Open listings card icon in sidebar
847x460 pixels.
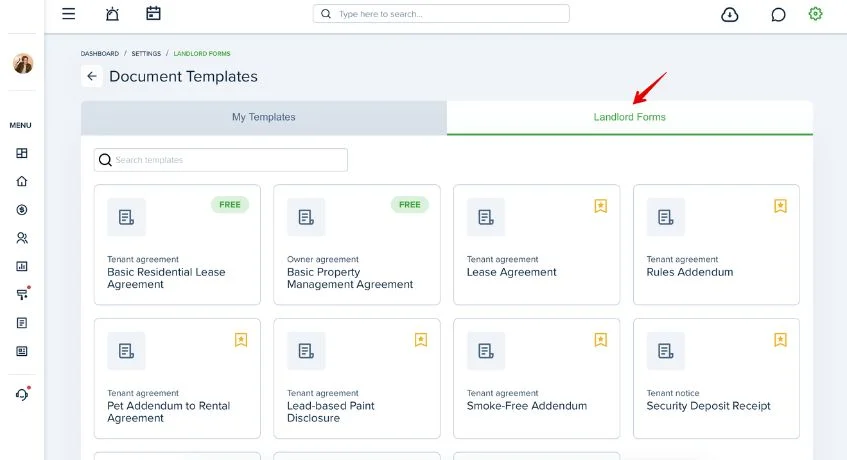[x=22, y=351]
